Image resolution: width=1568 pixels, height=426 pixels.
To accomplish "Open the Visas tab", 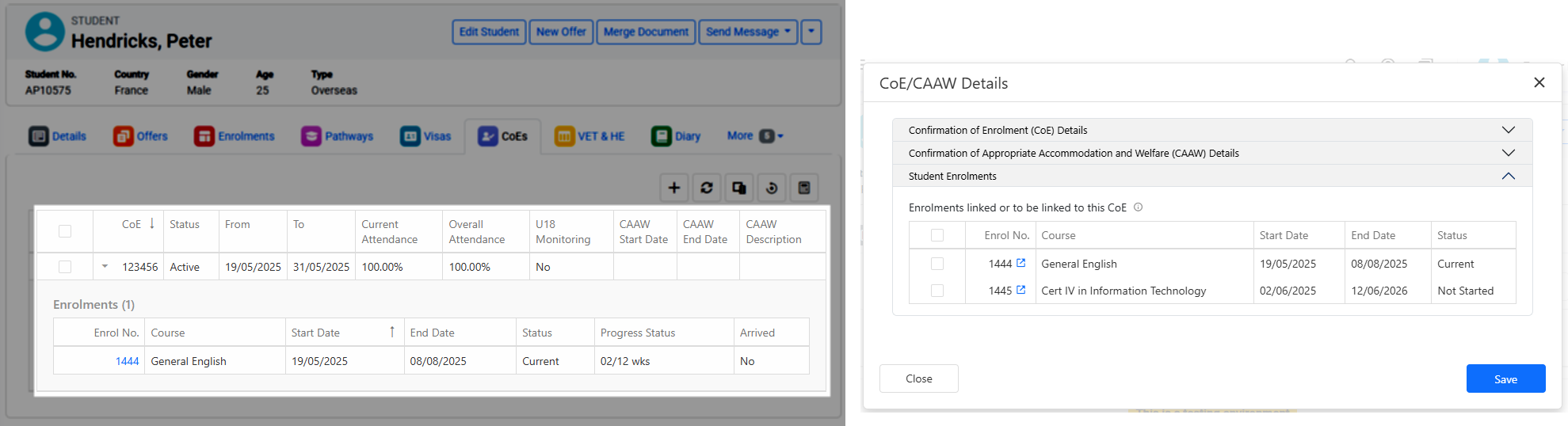I will click(425, 136).
